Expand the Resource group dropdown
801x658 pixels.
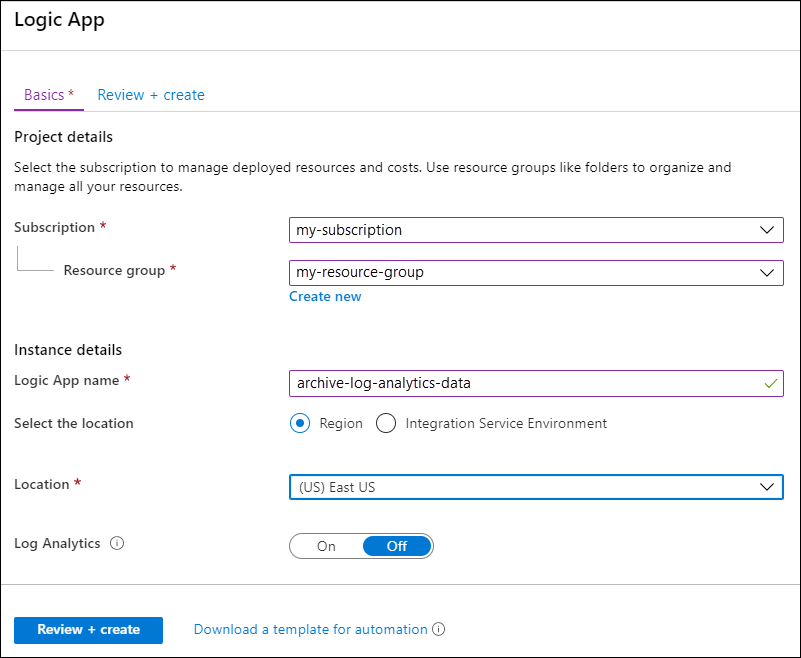(535, 272)
